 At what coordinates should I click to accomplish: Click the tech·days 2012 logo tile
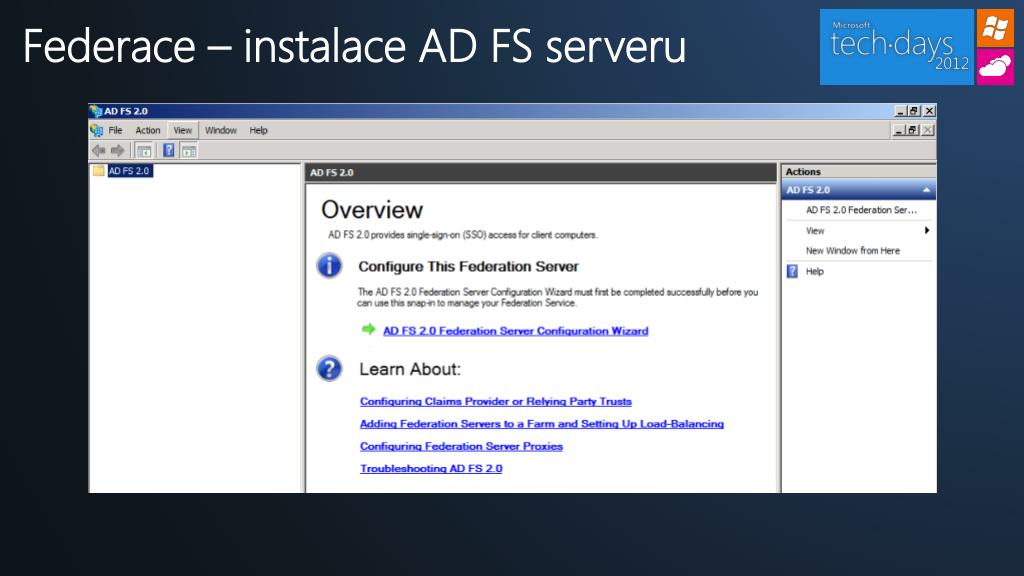coord(897,47)
